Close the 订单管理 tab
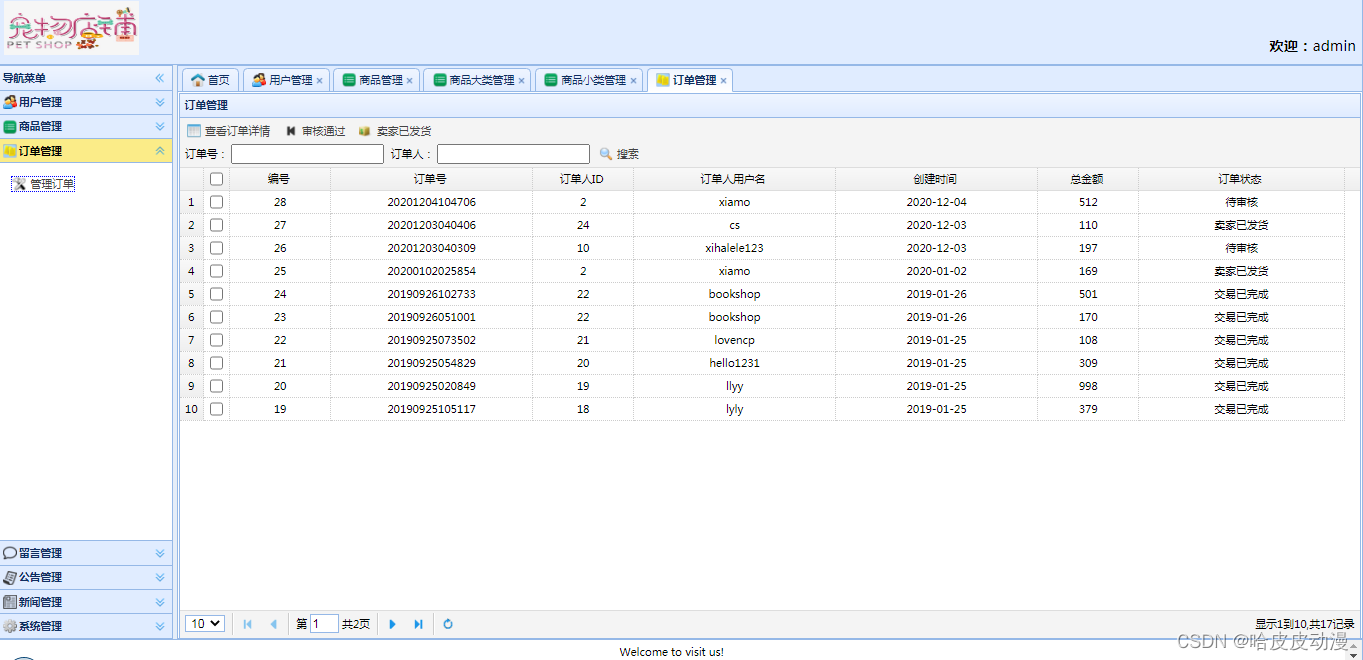 point(723,81)
